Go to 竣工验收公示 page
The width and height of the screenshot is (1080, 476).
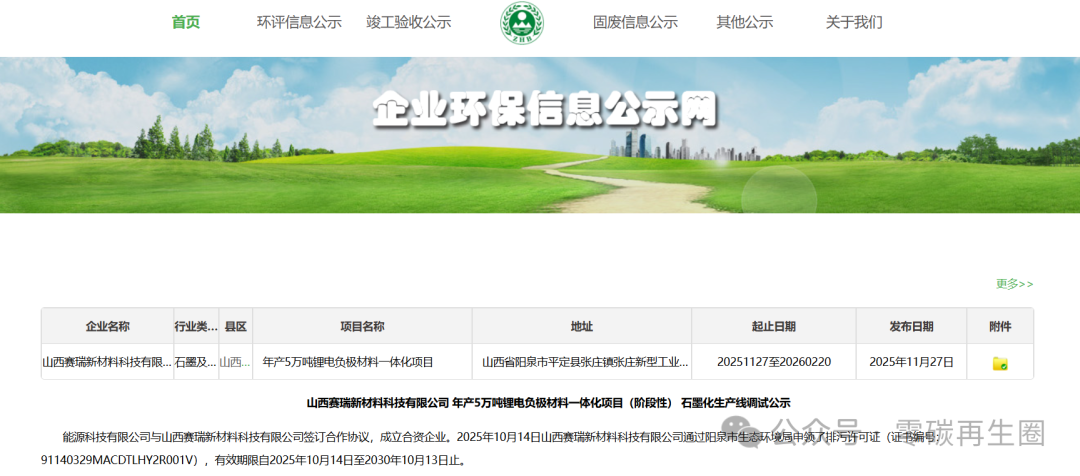(x=408, y=22)
